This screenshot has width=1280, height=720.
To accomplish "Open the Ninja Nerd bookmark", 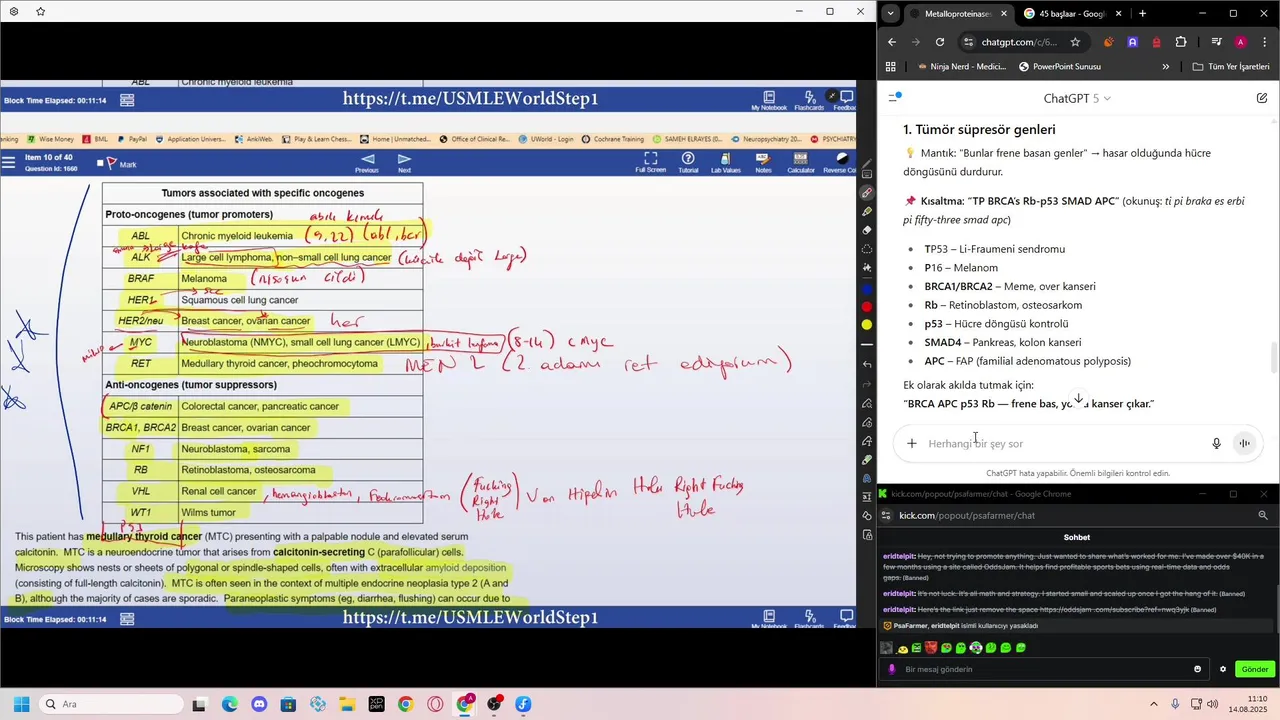I will (961, 67).
